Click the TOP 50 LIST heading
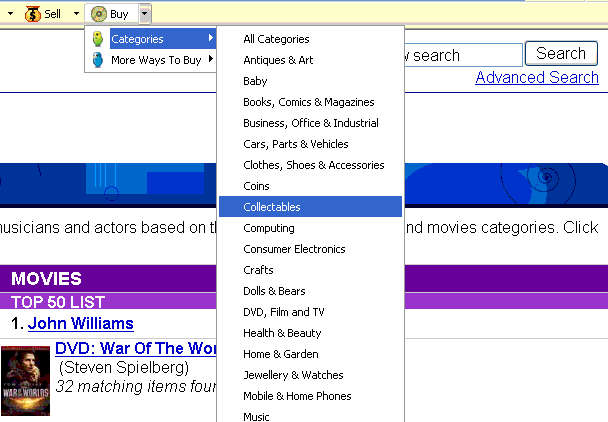The height and width of the screenshot is (422, 608). pos(58,302)
